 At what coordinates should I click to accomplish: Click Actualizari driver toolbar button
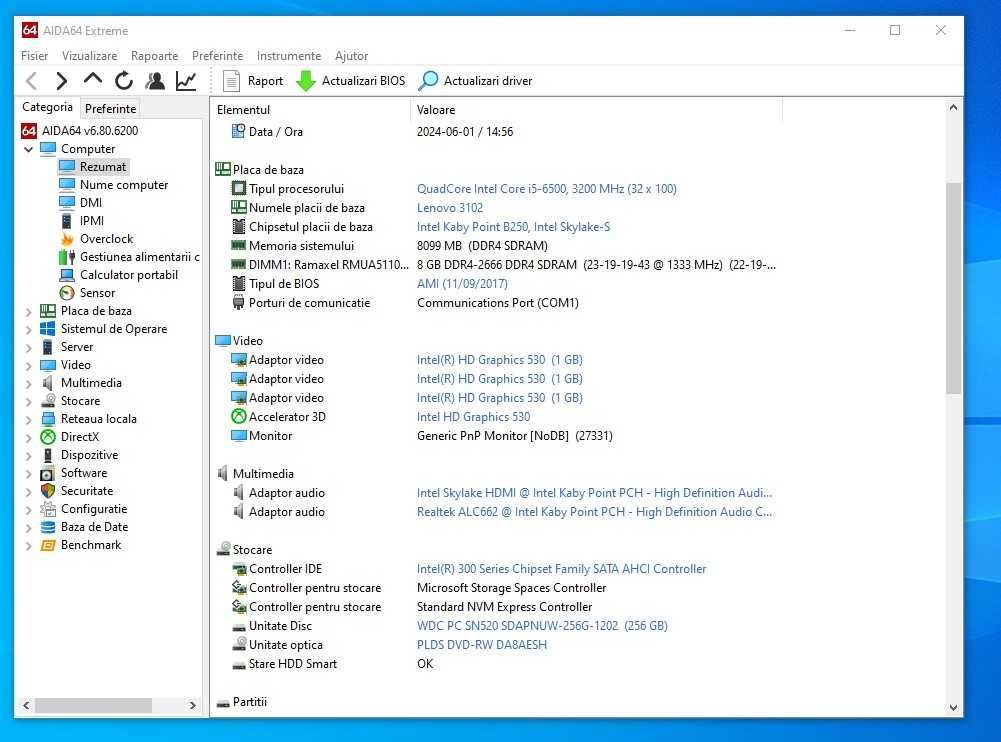[476, 80]
